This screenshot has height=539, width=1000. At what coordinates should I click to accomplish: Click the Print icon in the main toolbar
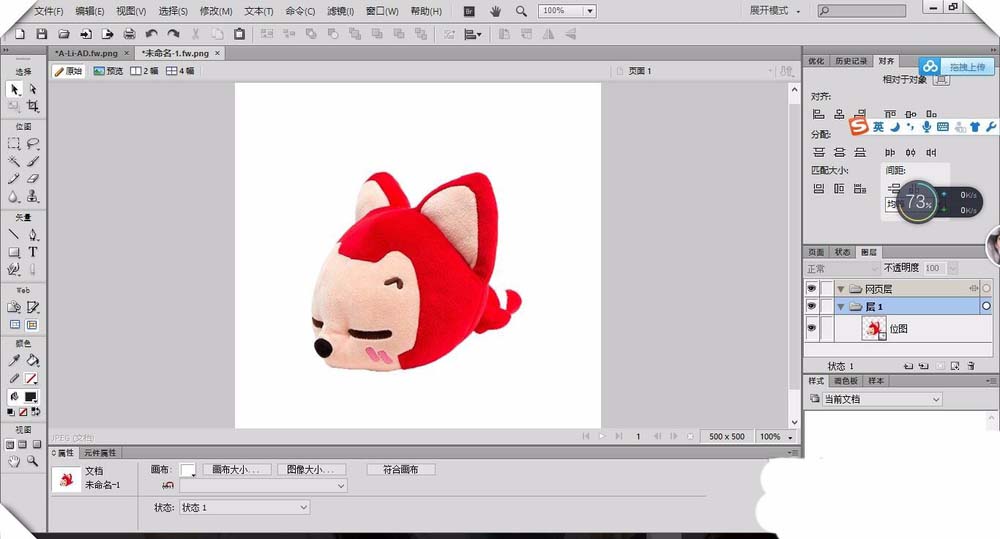tap(129, 34)
